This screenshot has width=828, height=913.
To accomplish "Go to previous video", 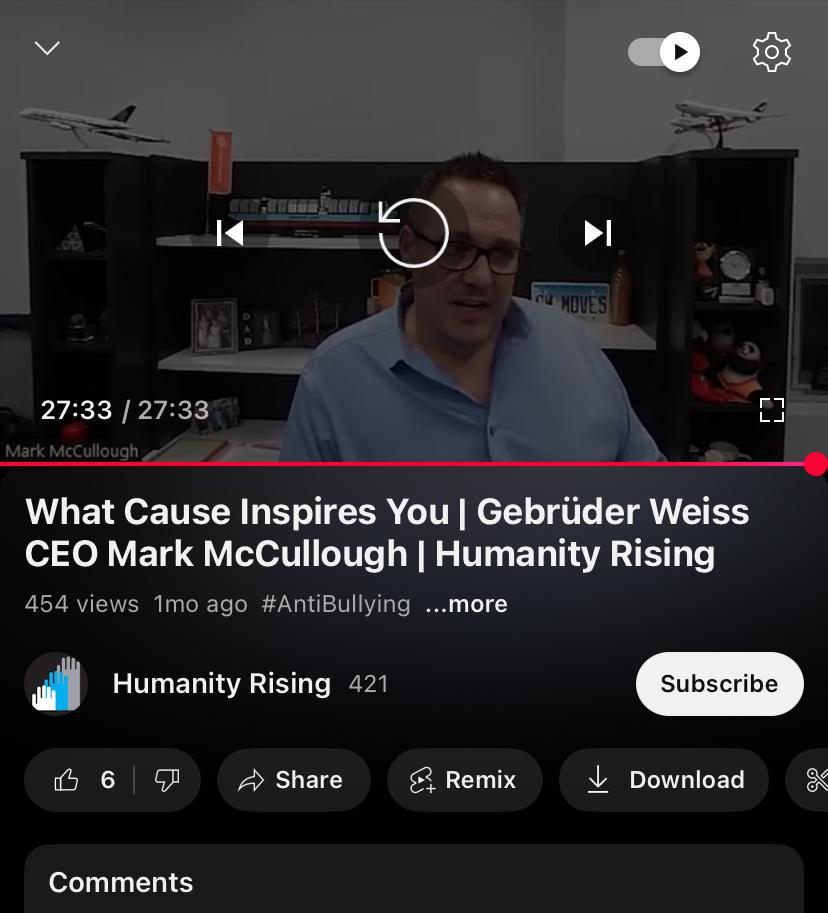I will pos(229,233).
